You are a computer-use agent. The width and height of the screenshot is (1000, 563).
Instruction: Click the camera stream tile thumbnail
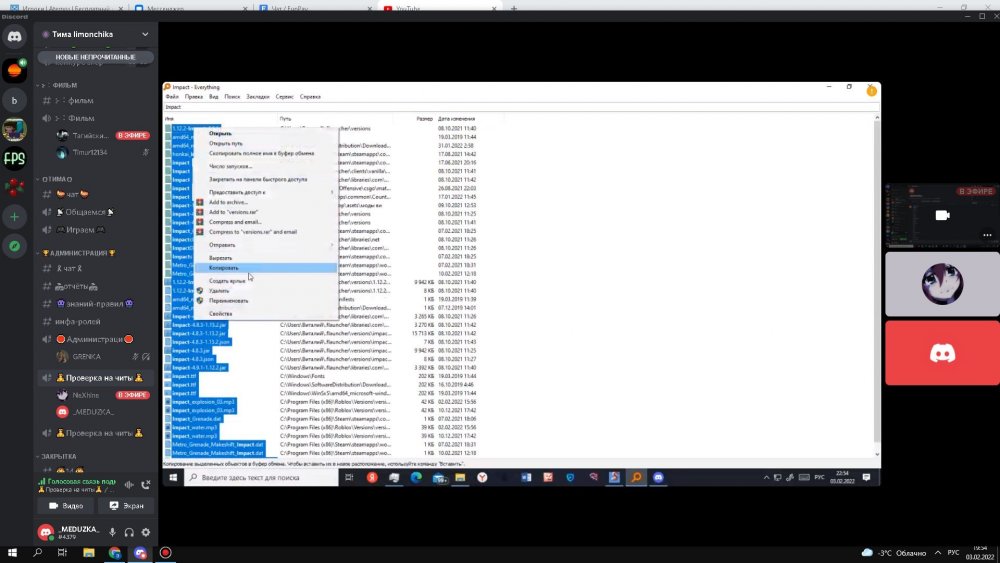coord(942,216)
